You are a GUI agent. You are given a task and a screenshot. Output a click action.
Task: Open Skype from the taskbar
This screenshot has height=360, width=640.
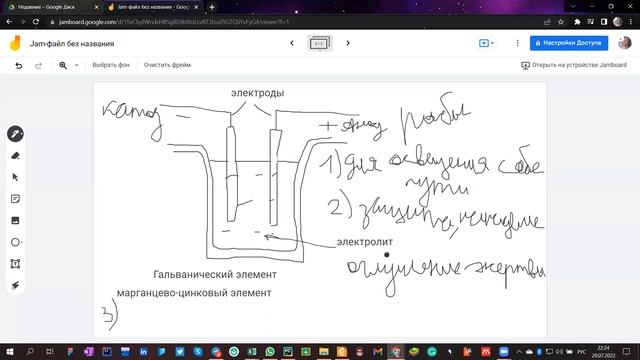pos(198,352)
